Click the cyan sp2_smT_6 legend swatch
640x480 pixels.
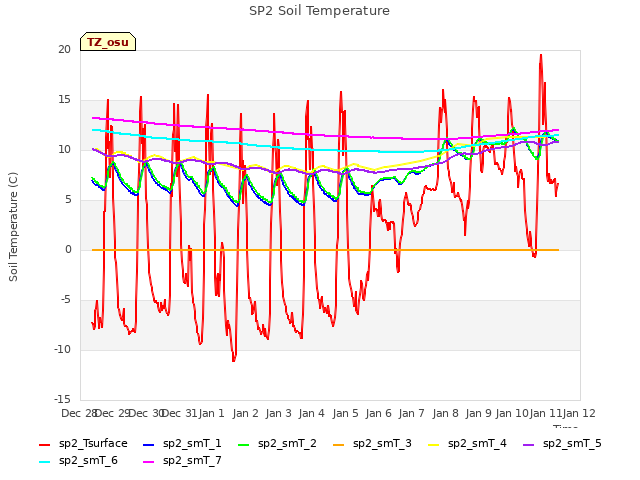[44, 462]
